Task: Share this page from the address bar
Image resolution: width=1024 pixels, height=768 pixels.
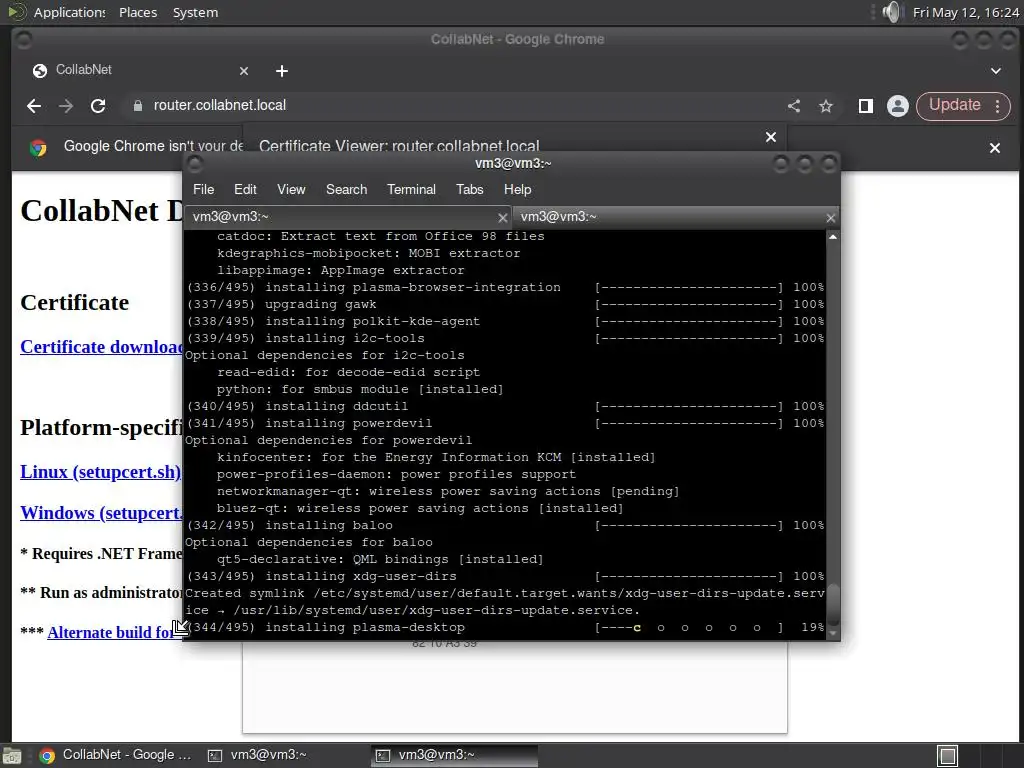Action: tap(794, 106)
